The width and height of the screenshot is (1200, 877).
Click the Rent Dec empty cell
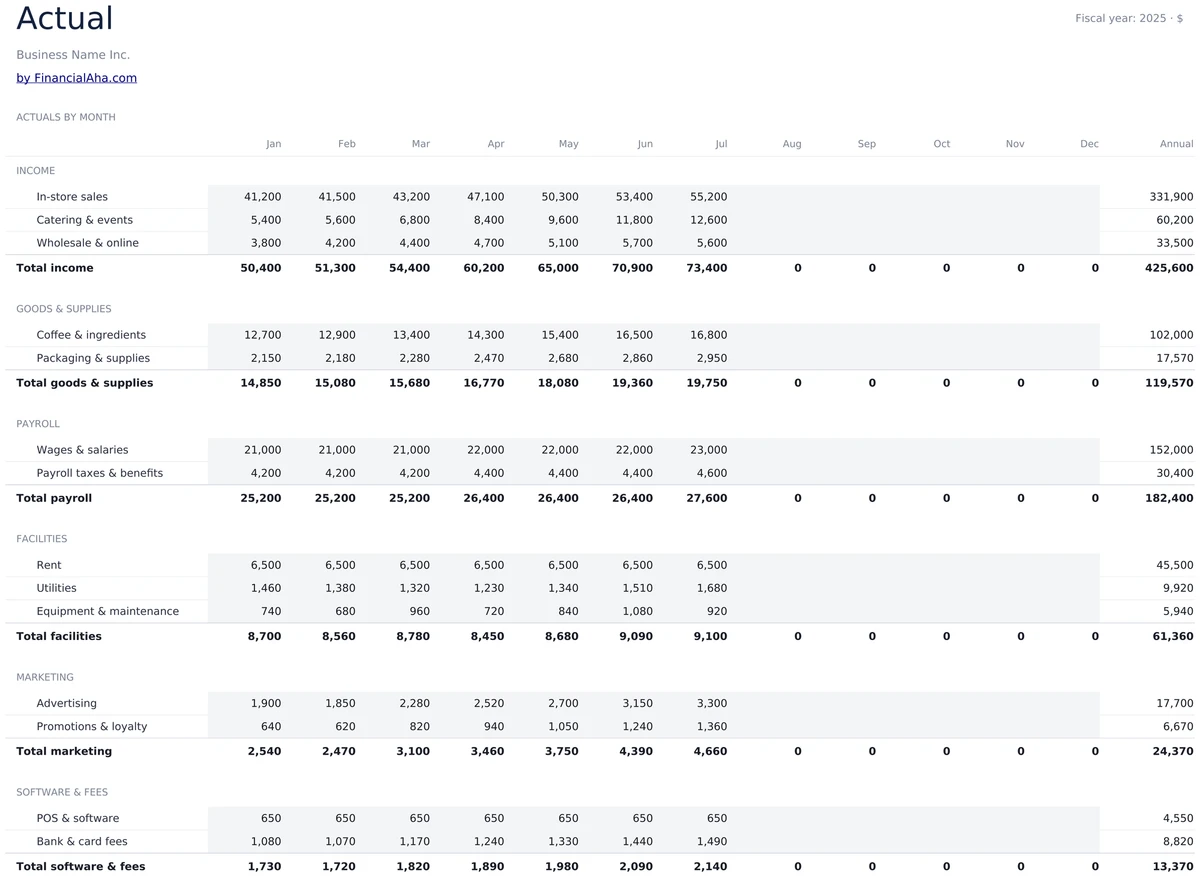click(x=1063, y=565)
